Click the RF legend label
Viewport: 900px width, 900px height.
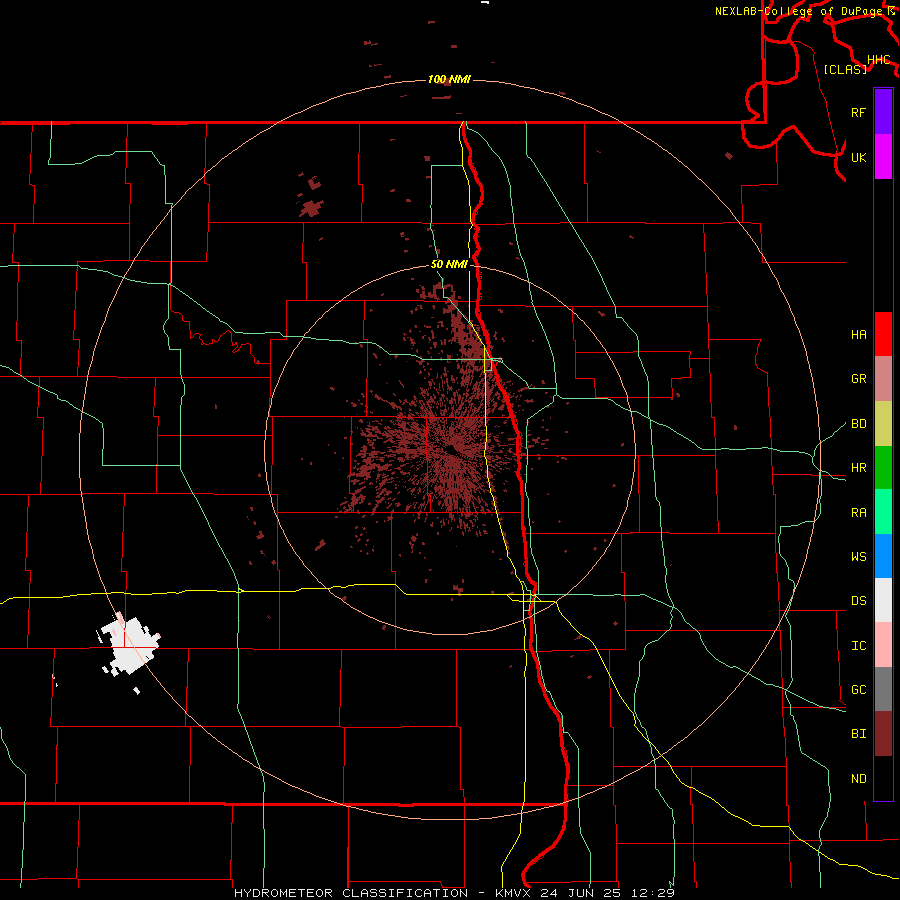point(858,112)
